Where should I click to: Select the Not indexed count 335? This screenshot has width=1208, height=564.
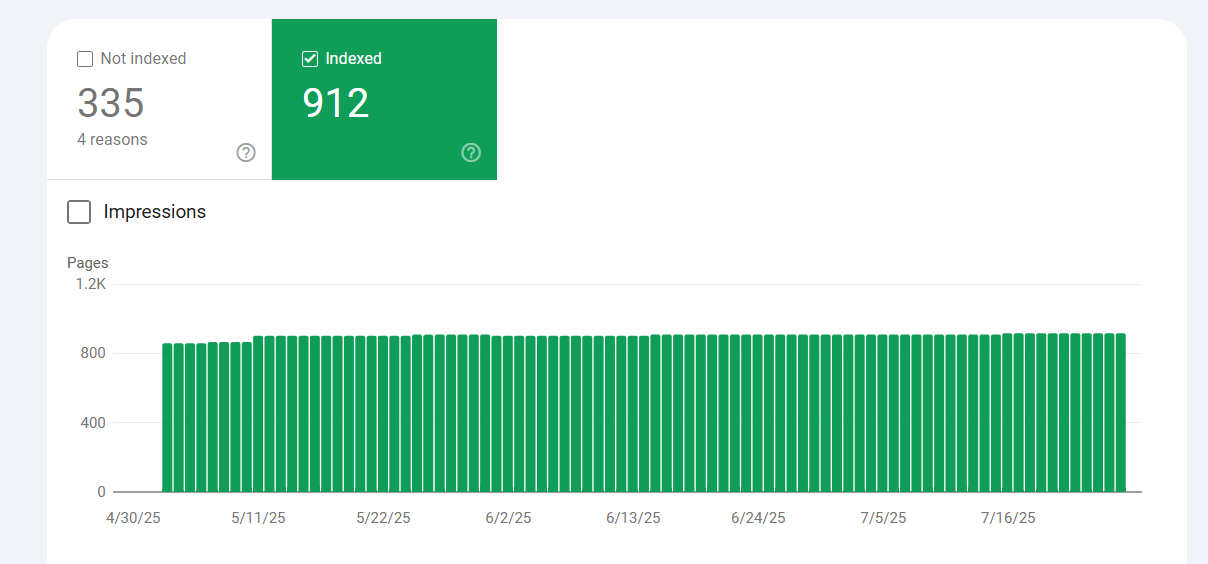click(111, 103)
